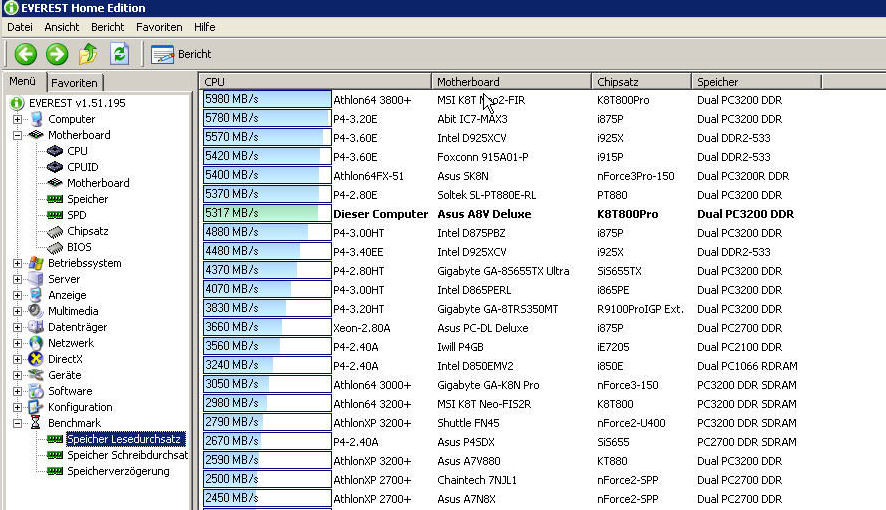This screenshot has width=886, height=510.
Task: Collapse the Motherboard tree node
Action: coord(18,135)
